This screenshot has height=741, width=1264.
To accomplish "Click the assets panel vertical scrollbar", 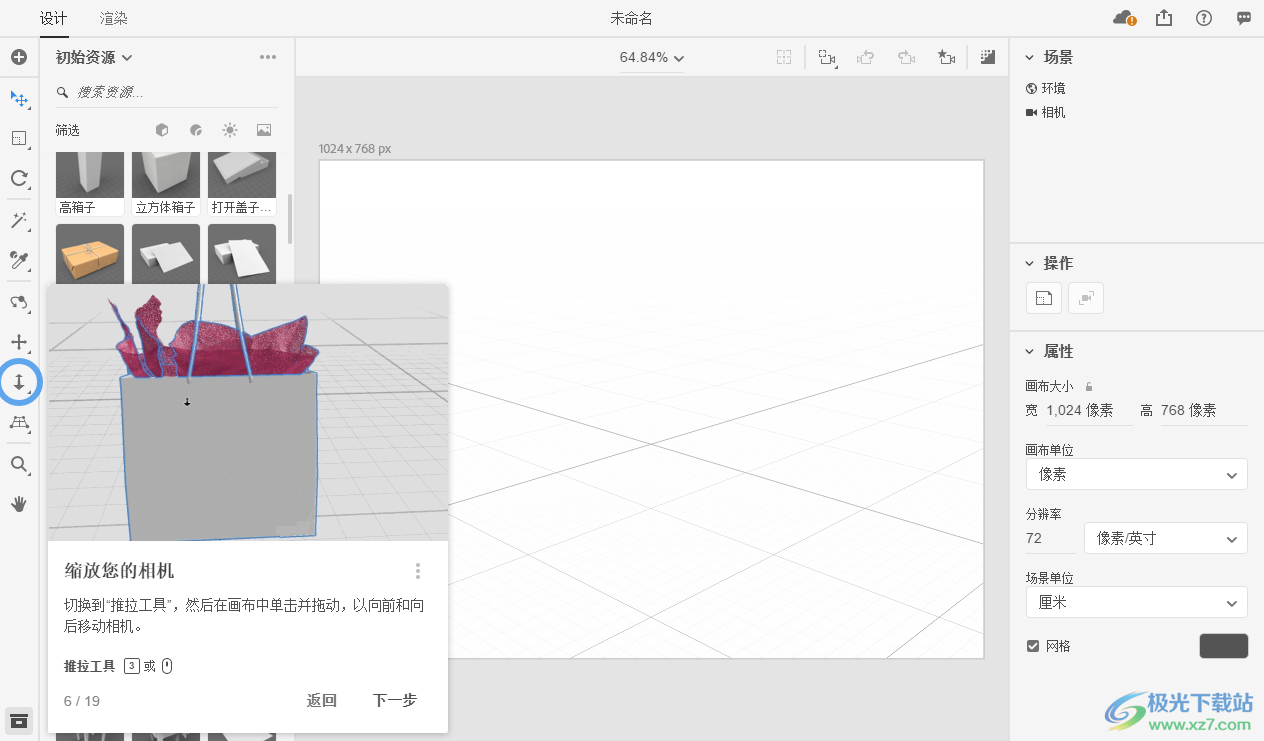I will tap(290, 218).
